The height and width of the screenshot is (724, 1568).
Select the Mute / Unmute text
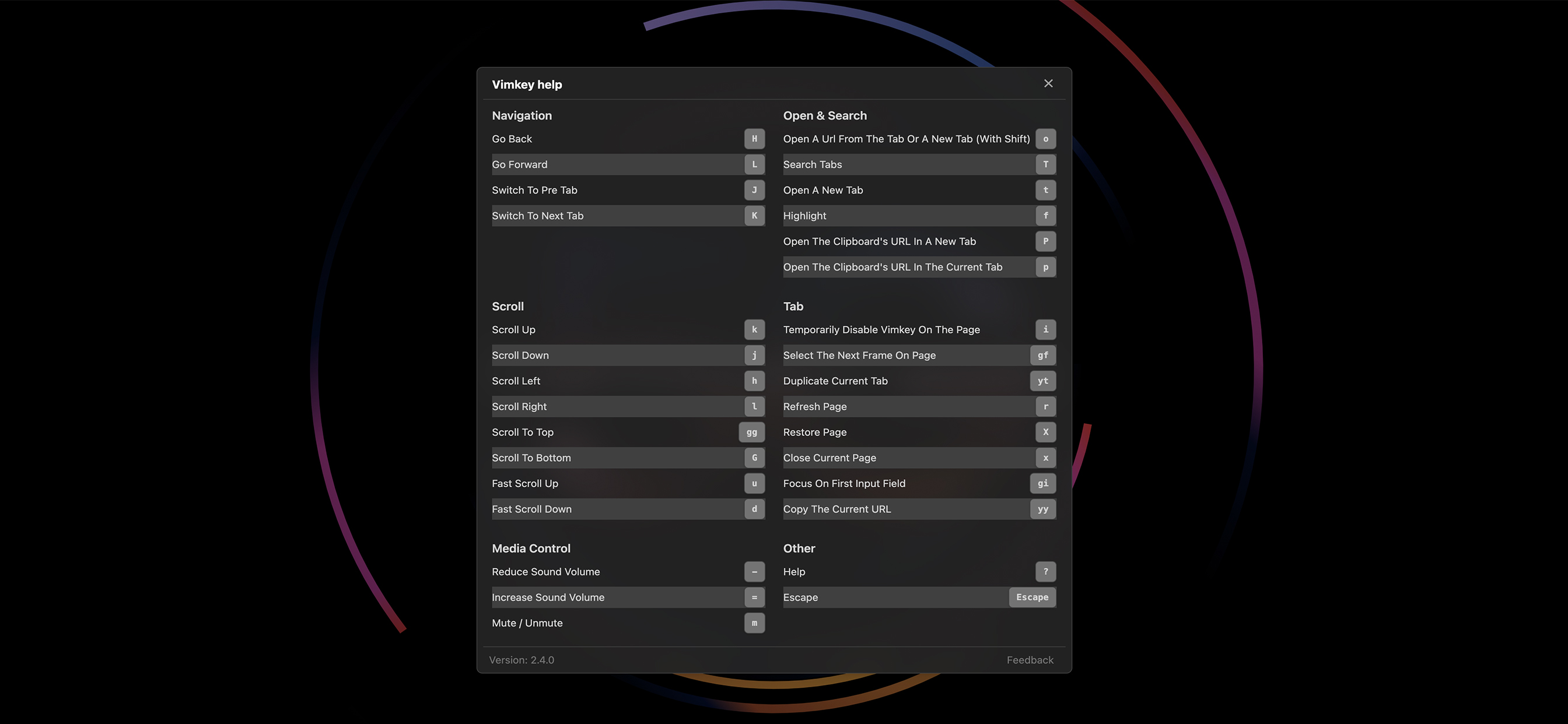tap(527, 623)
